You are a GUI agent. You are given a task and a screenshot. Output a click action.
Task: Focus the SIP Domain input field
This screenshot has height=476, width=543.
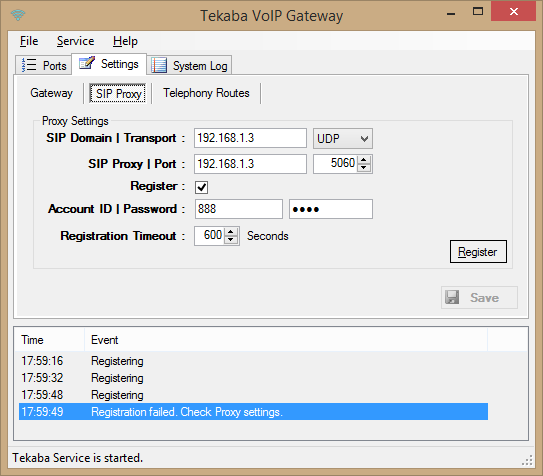click(x=250, y=138)
